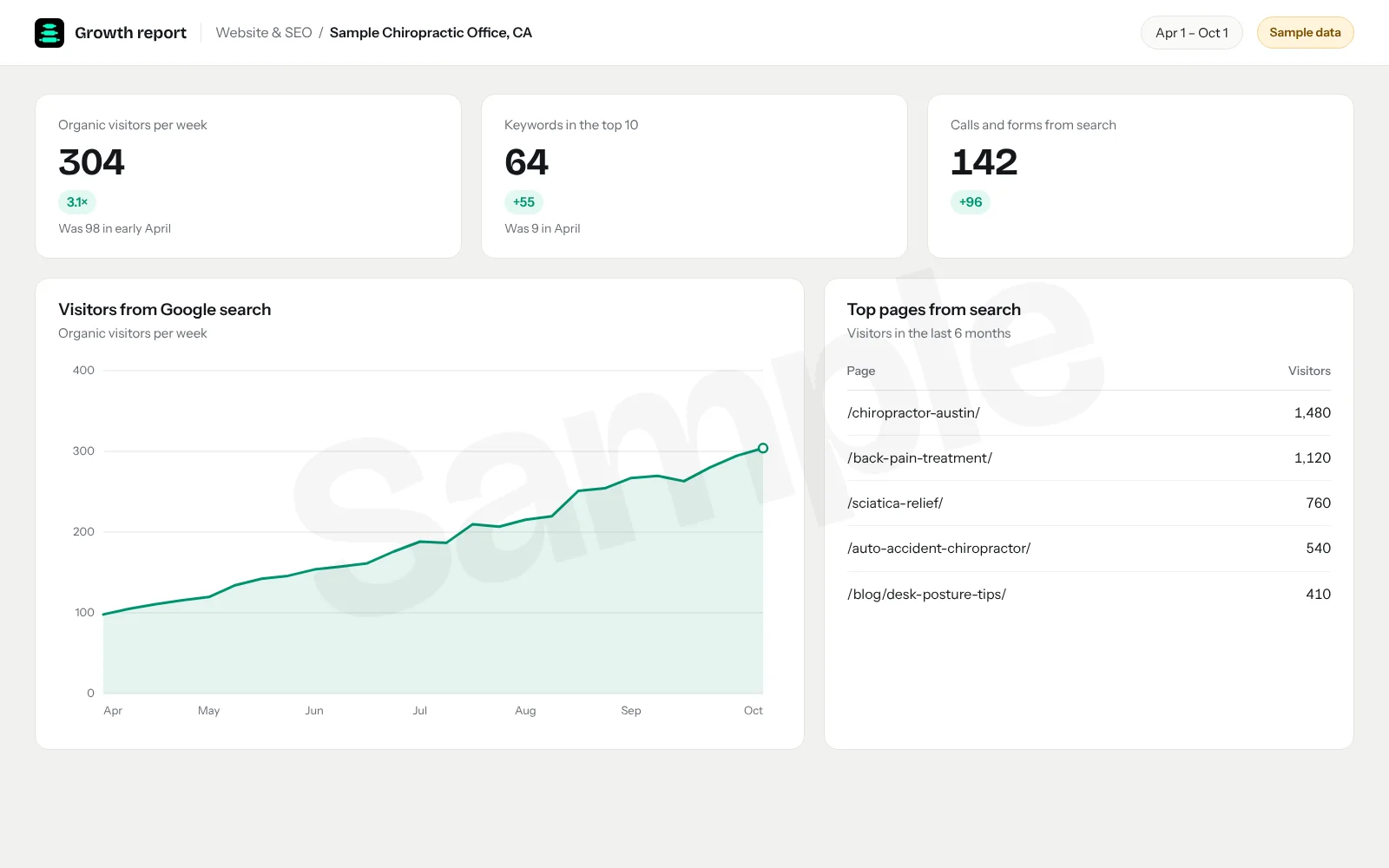Click the 400 y-axis label
Screen dimensions: 1389x868
coord(83,371)
